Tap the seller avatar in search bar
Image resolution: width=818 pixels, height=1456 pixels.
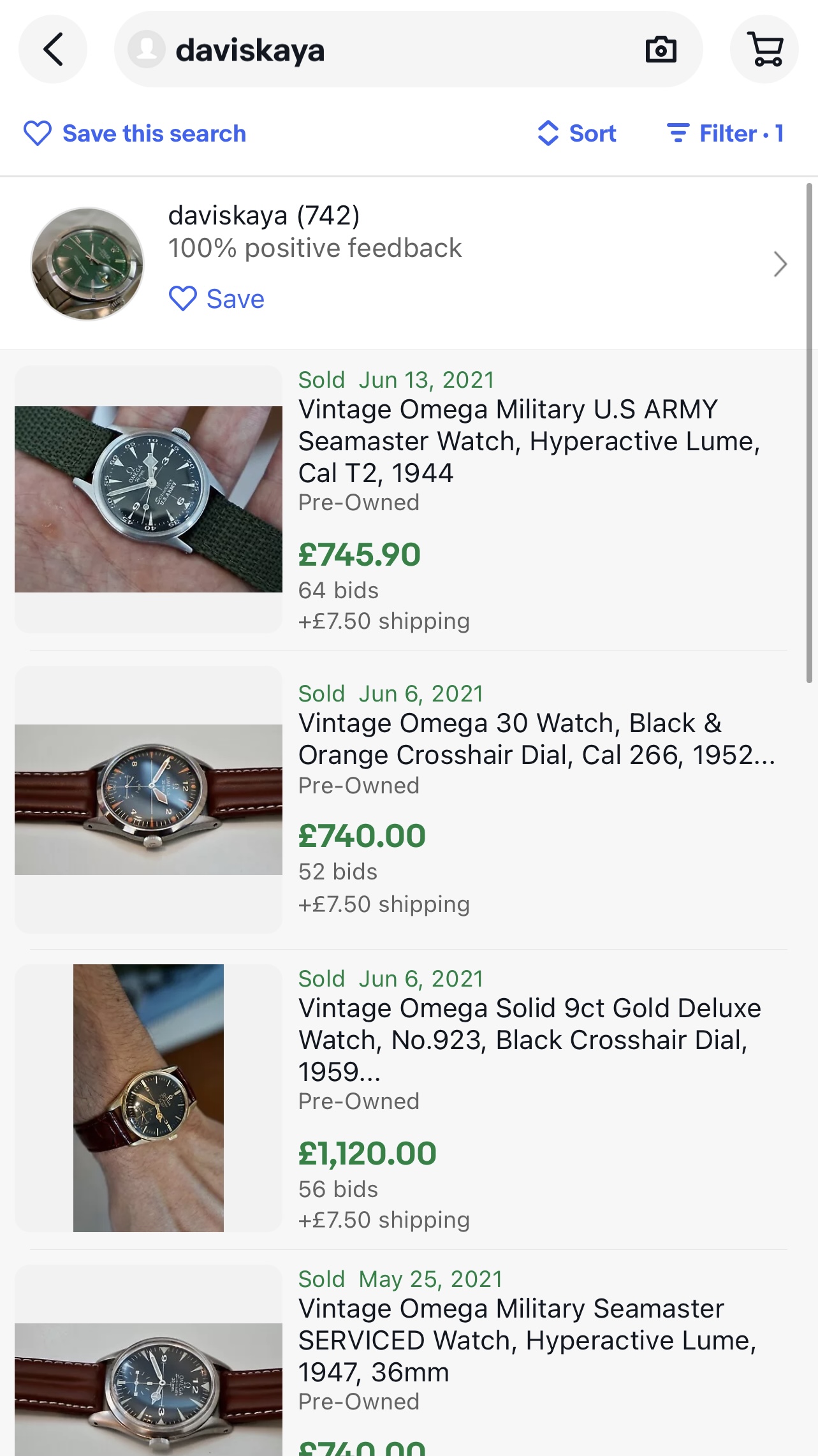147,50
